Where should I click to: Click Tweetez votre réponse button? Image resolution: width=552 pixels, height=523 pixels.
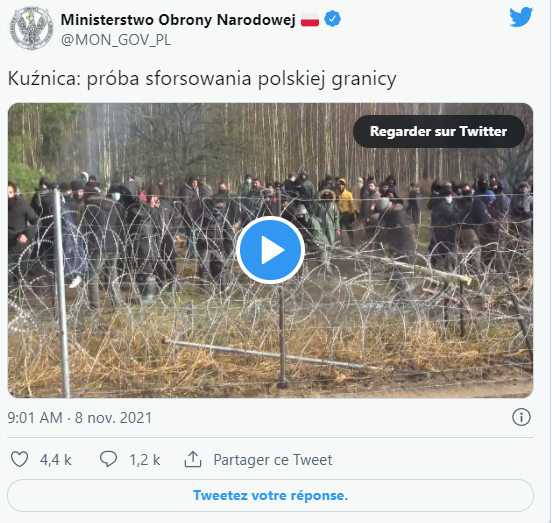click(x=270, y=495)
